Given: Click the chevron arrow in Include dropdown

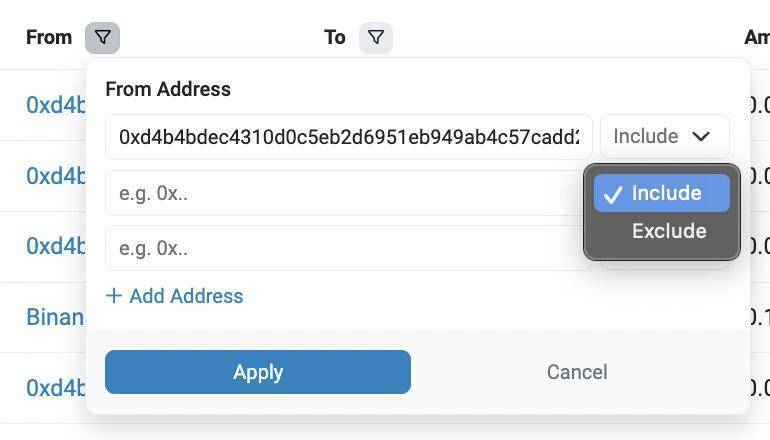Looking at the screenshot, I should click(x=701, y=136).
